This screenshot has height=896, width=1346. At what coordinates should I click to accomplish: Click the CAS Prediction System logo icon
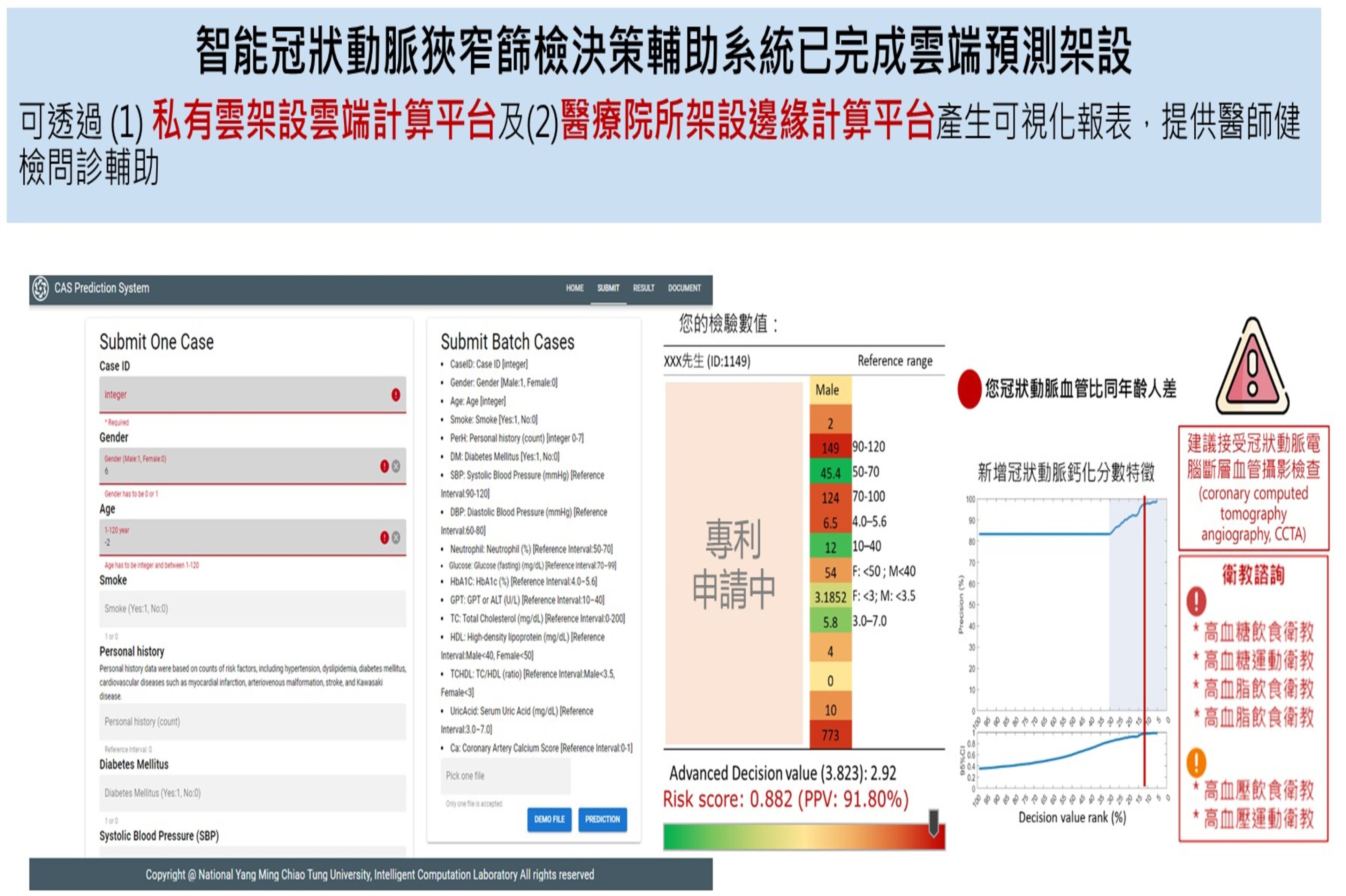click(x=40, y=288)
